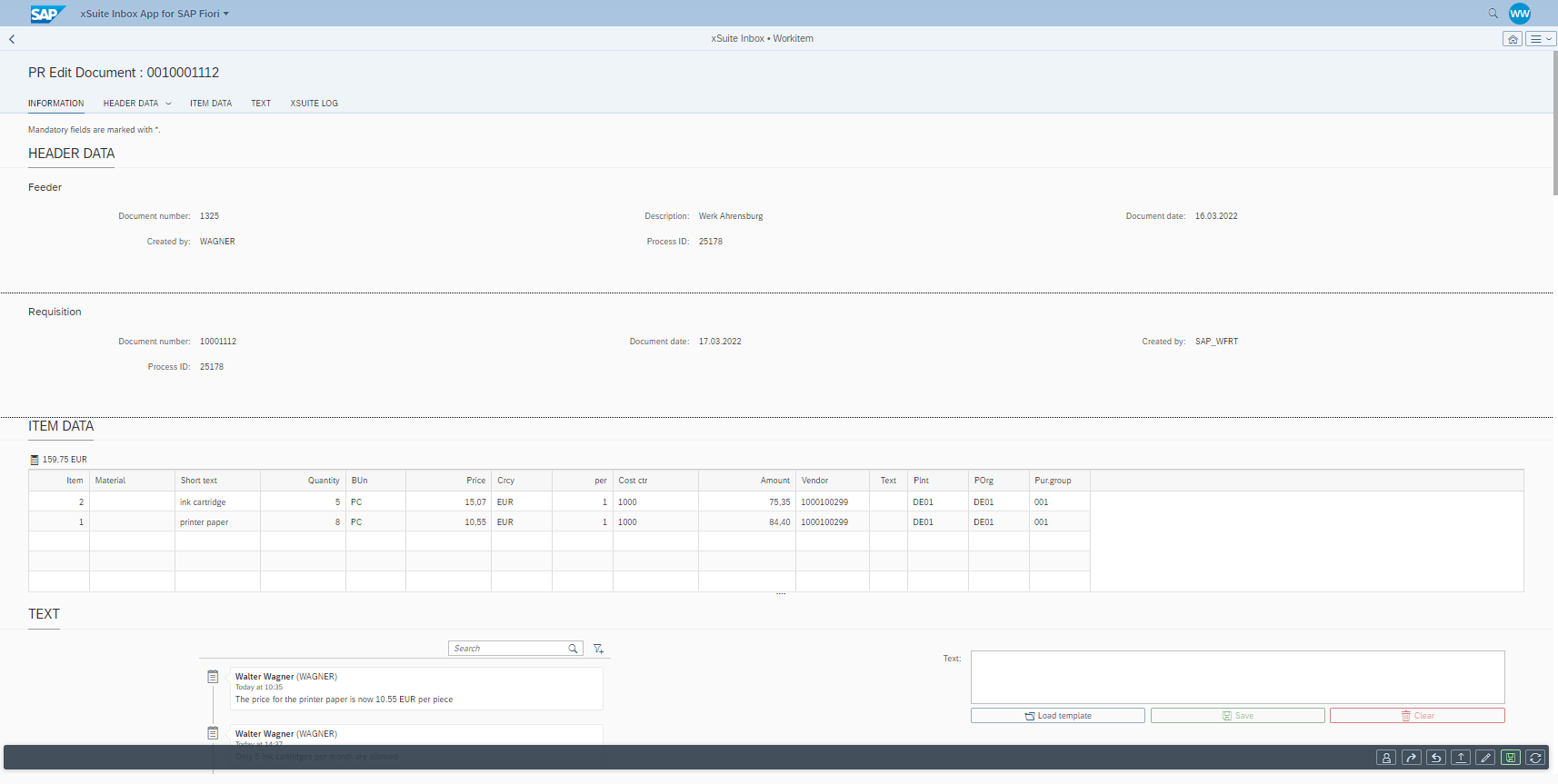The height and width of the screenshot is (784, 1558).
Task: Switch to the ITEM DATA tab
Action: coord(211,104)
